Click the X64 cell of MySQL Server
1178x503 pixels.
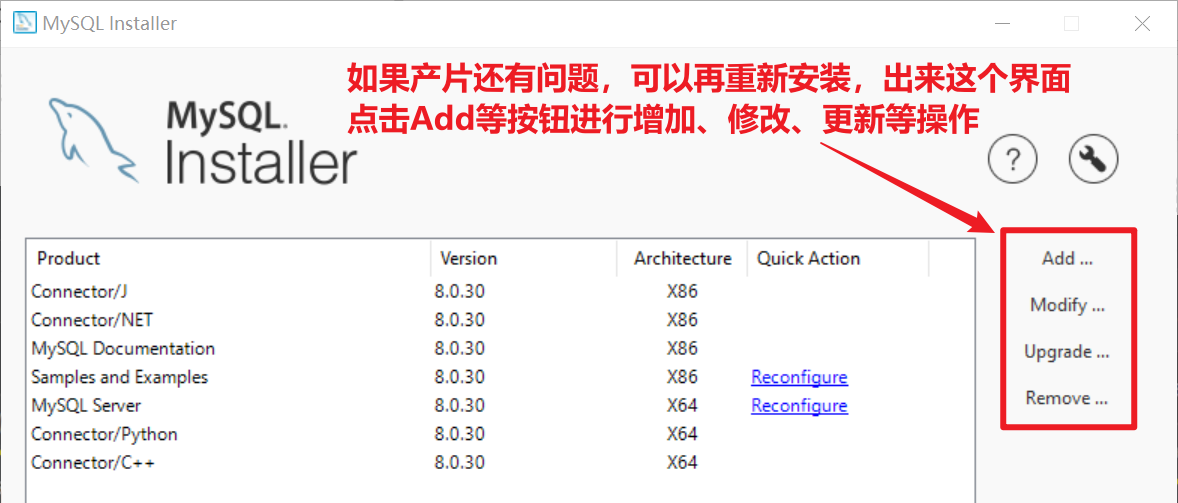click(682, 406)
